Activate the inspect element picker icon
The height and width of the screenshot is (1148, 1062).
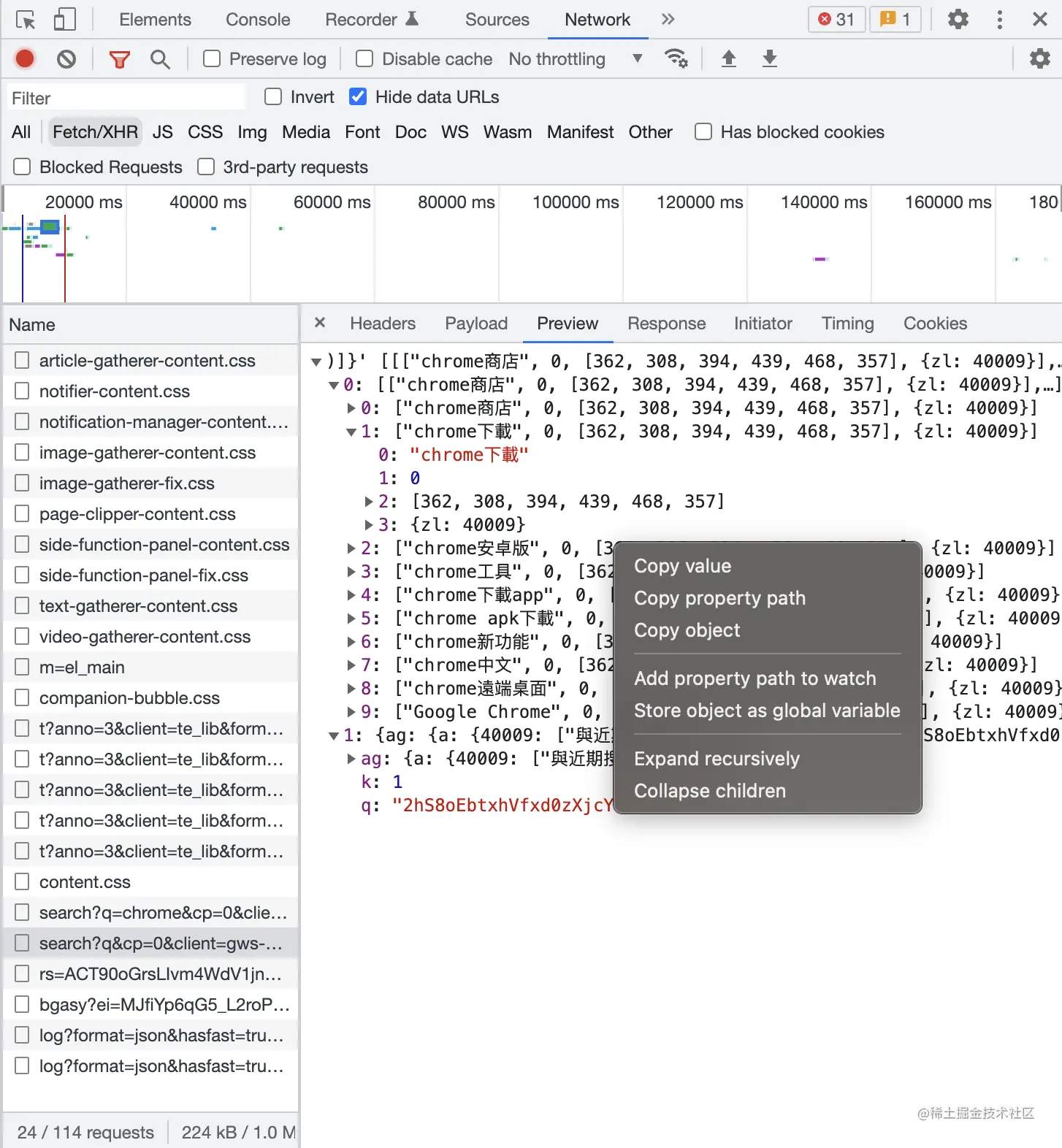point(26,20)
